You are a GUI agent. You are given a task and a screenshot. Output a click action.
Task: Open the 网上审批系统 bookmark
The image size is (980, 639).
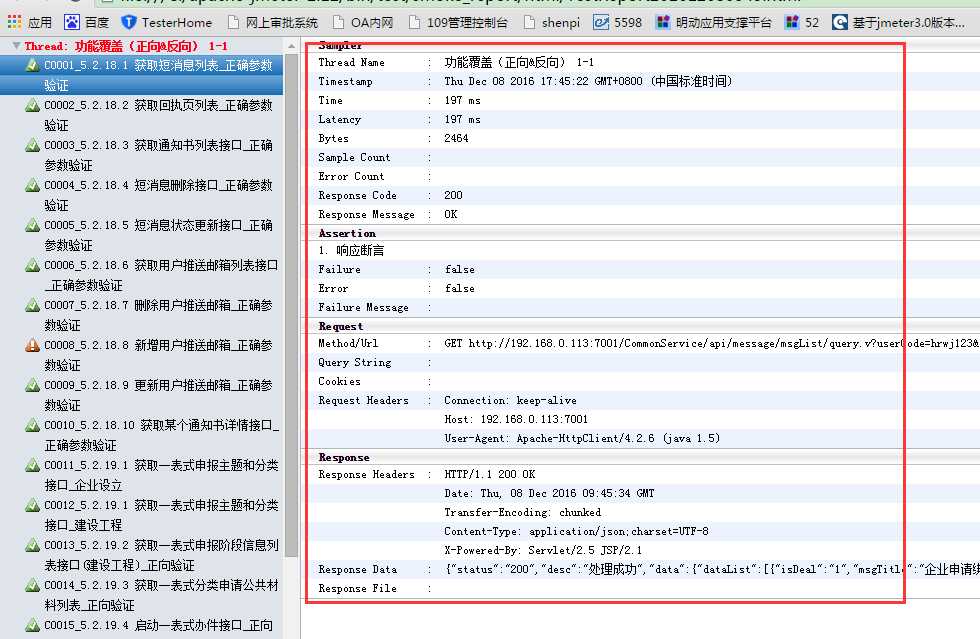[273, 23]
